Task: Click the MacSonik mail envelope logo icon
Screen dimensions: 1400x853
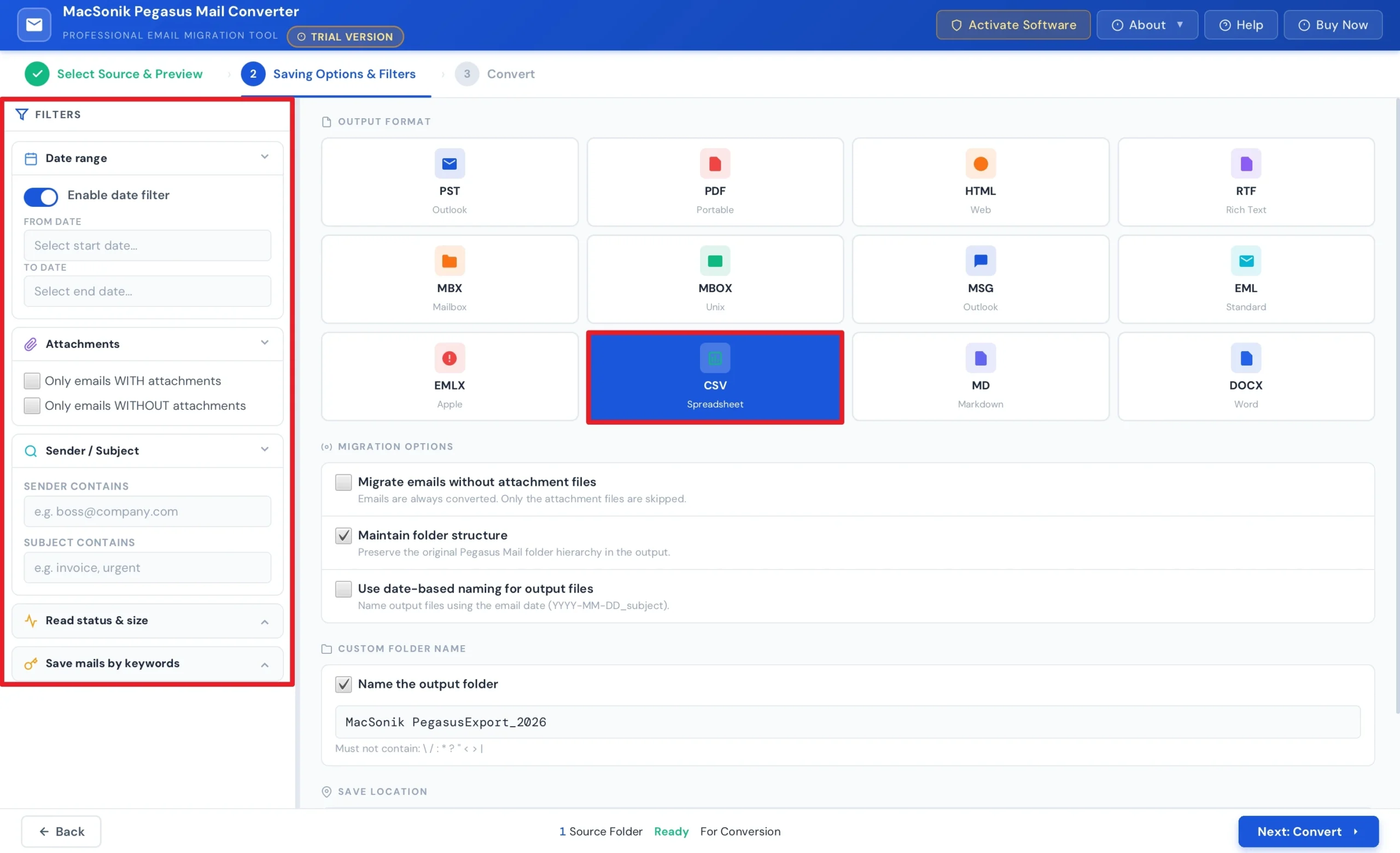Action: pos(34,25)
